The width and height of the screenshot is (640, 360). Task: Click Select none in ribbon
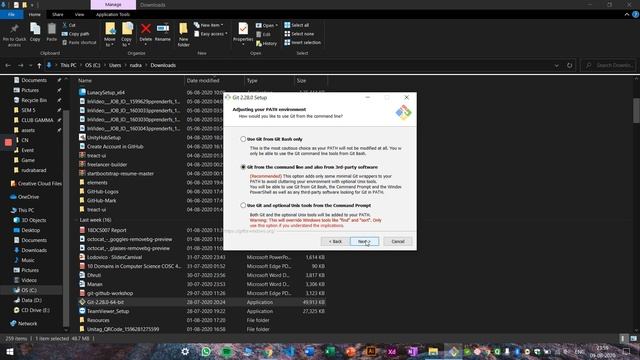299,34
